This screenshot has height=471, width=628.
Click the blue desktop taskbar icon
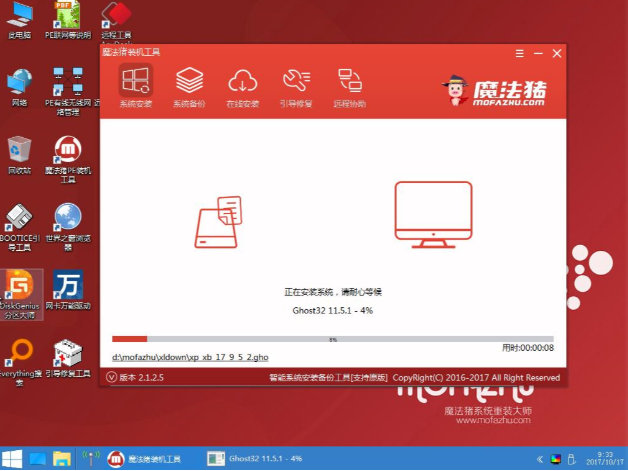(x=38, y=459)
